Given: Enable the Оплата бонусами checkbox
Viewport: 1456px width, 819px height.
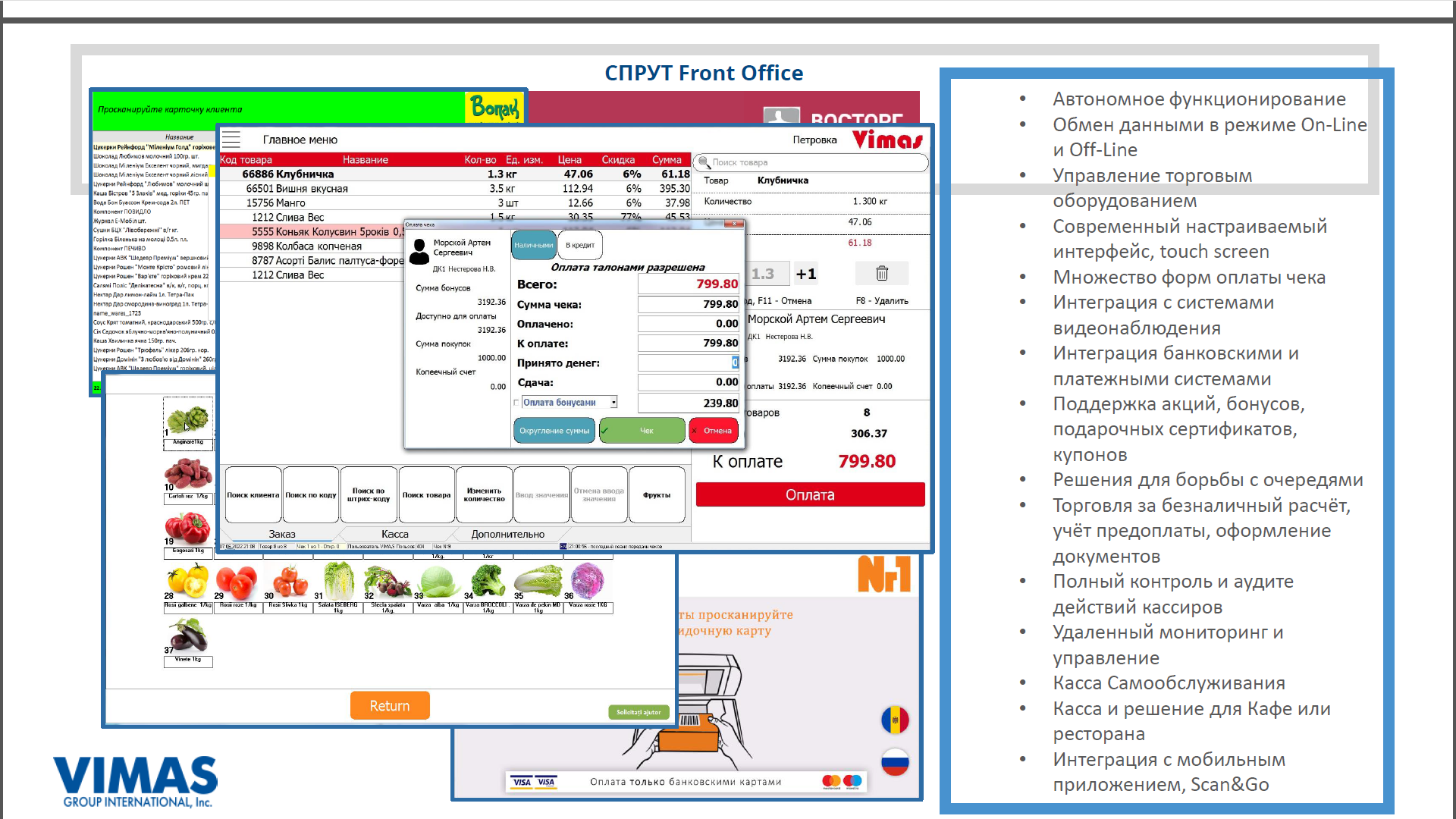Looking at the screenshot, I should [x=517, y=403].
